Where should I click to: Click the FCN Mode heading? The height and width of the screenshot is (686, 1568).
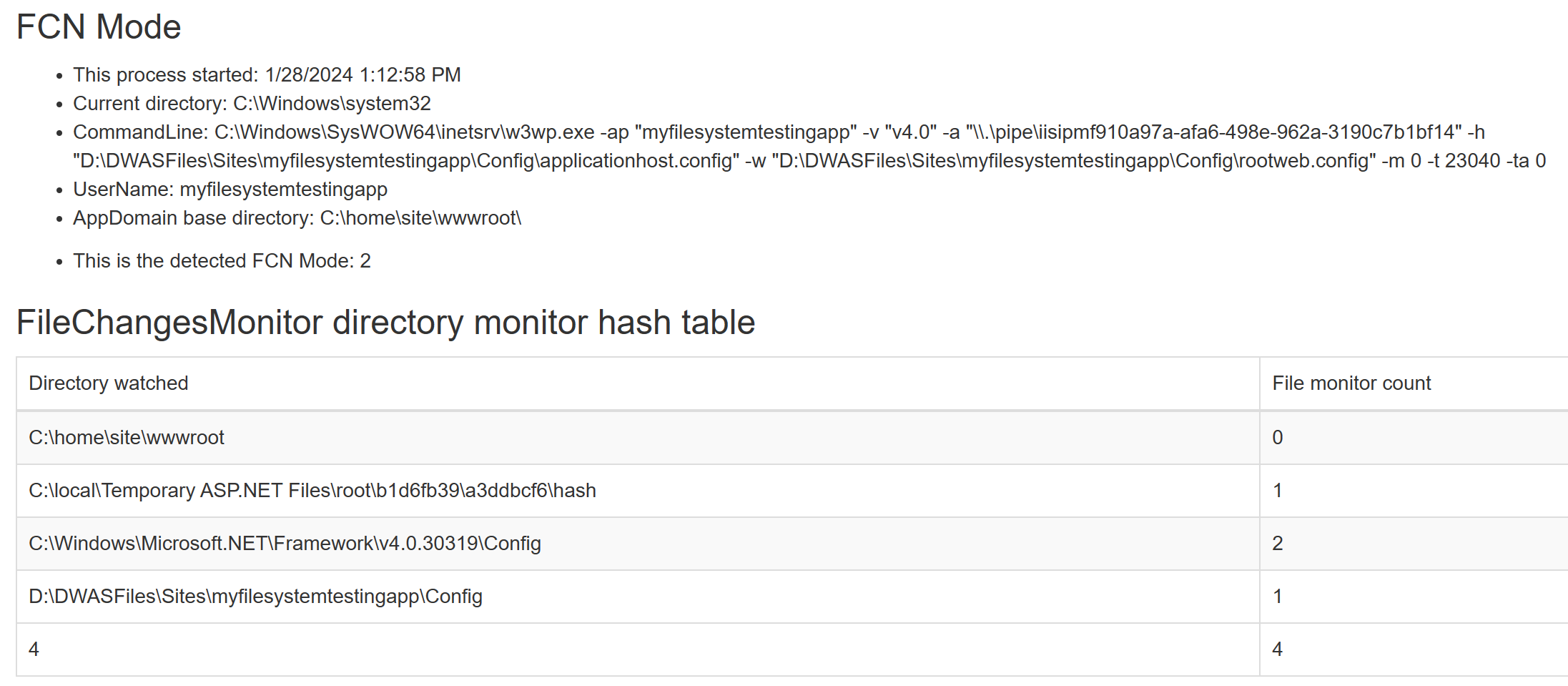point(99,27)
